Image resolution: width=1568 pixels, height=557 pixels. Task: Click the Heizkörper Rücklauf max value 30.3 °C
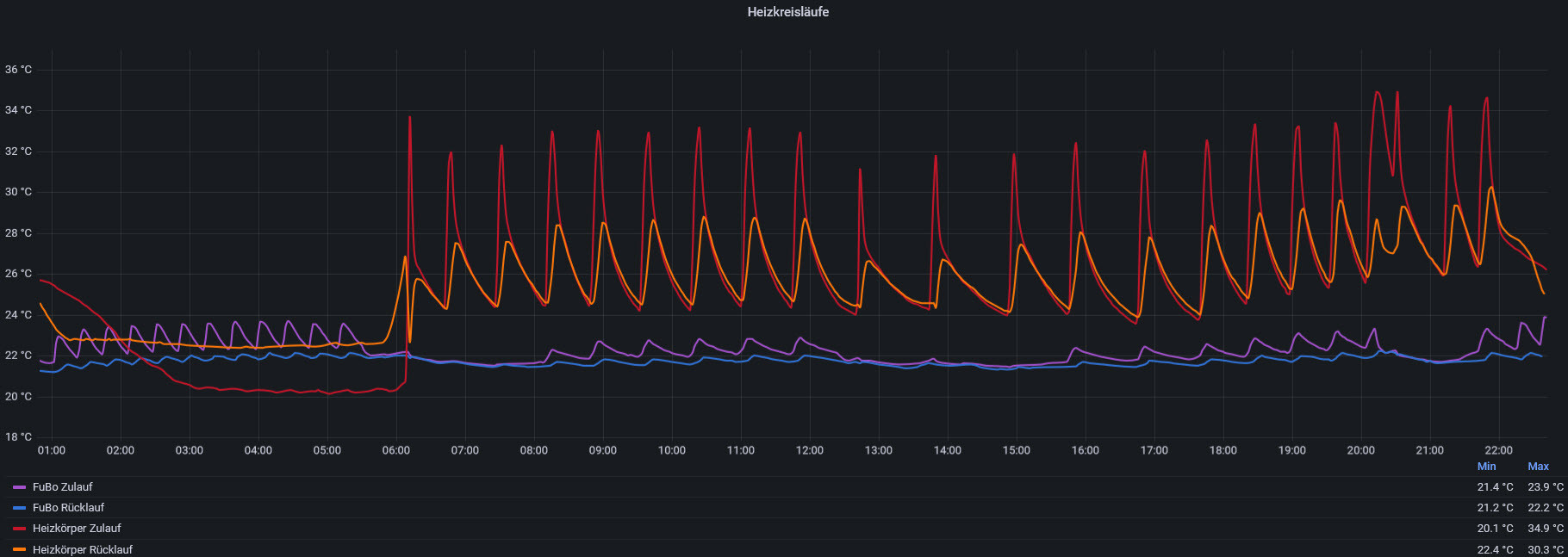1546,549
